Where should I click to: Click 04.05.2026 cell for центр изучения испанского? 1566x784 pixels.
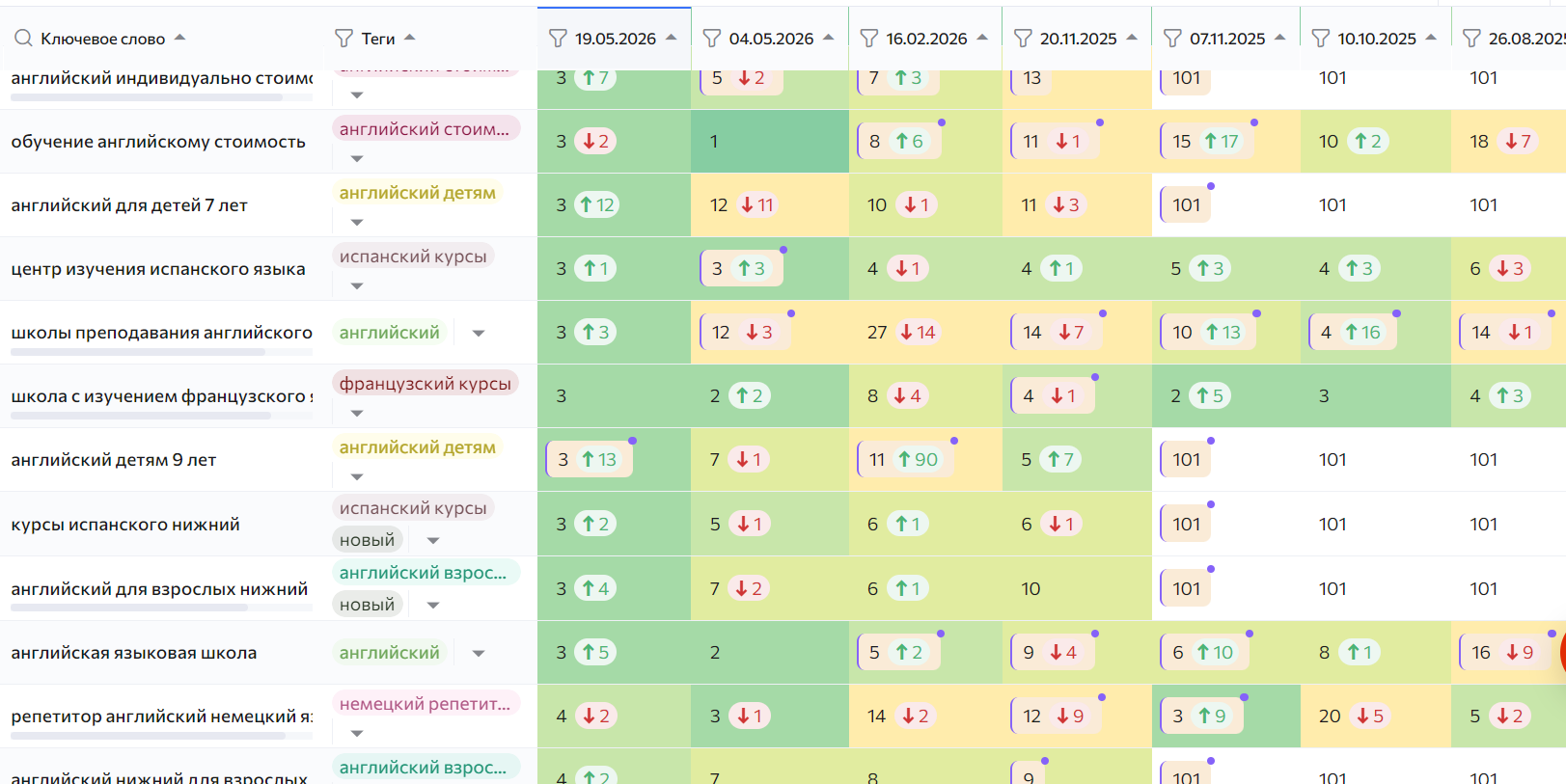(770, 269)
